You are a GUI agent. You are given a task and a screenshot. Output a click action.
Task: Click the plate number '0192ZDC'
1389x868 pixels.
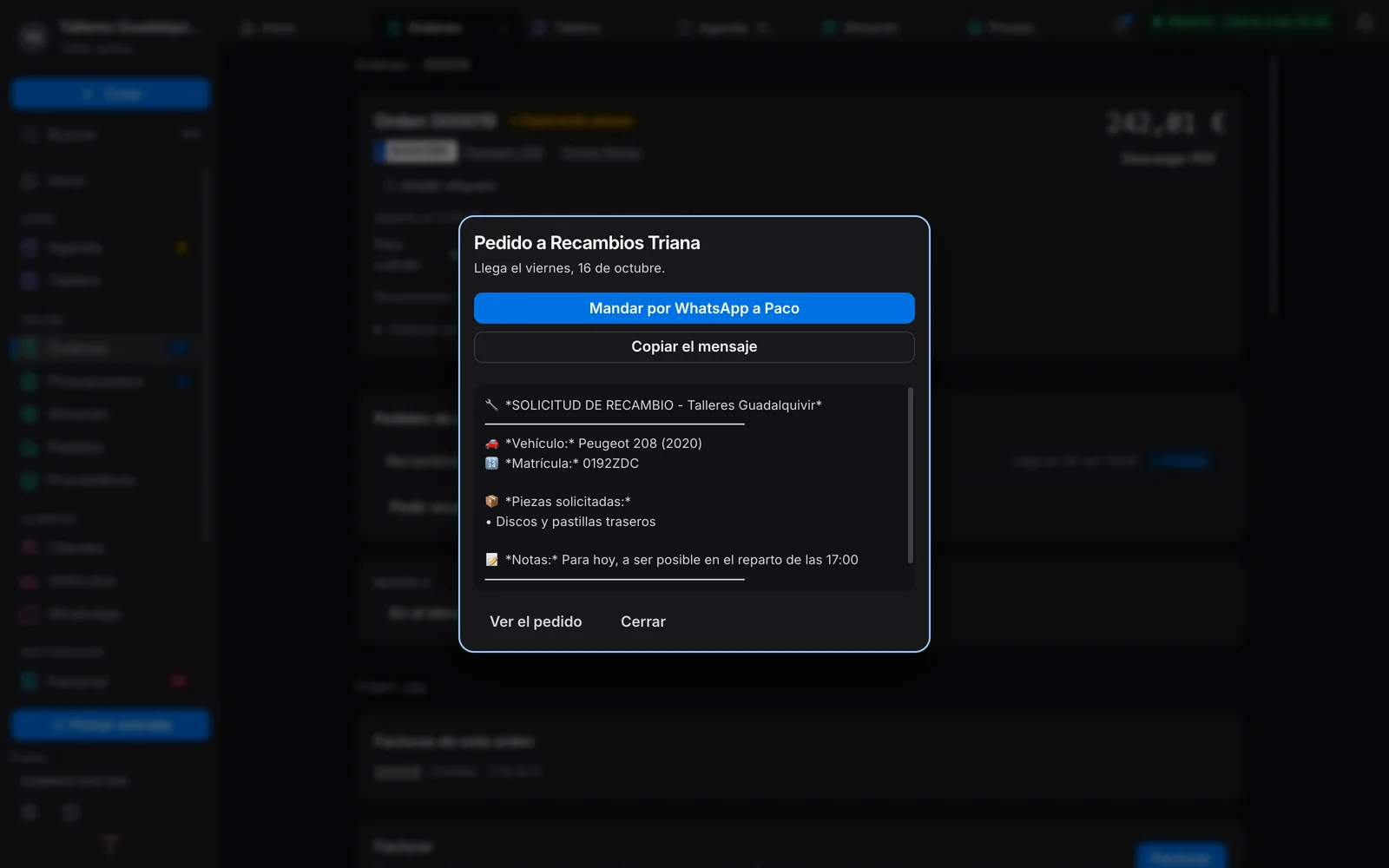610,464
